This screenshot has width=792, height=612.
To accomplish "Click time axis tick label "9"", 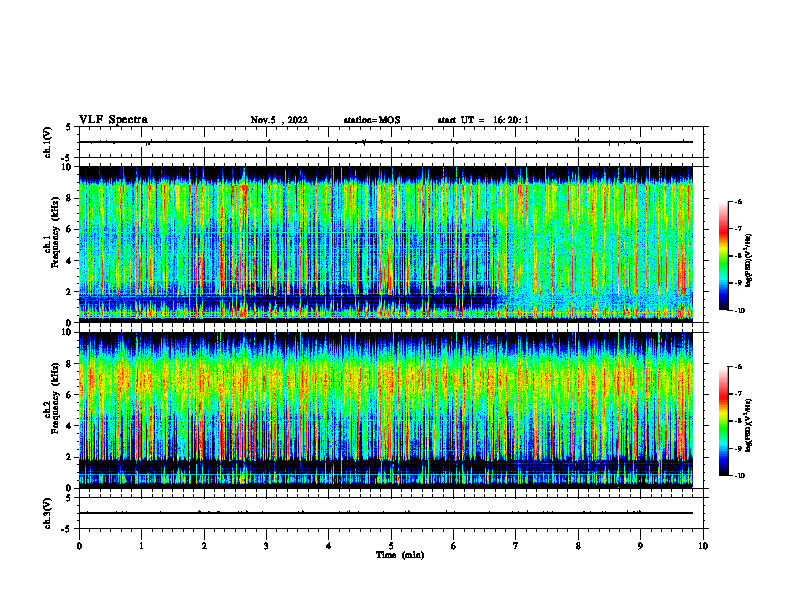I will coord(640,546).
